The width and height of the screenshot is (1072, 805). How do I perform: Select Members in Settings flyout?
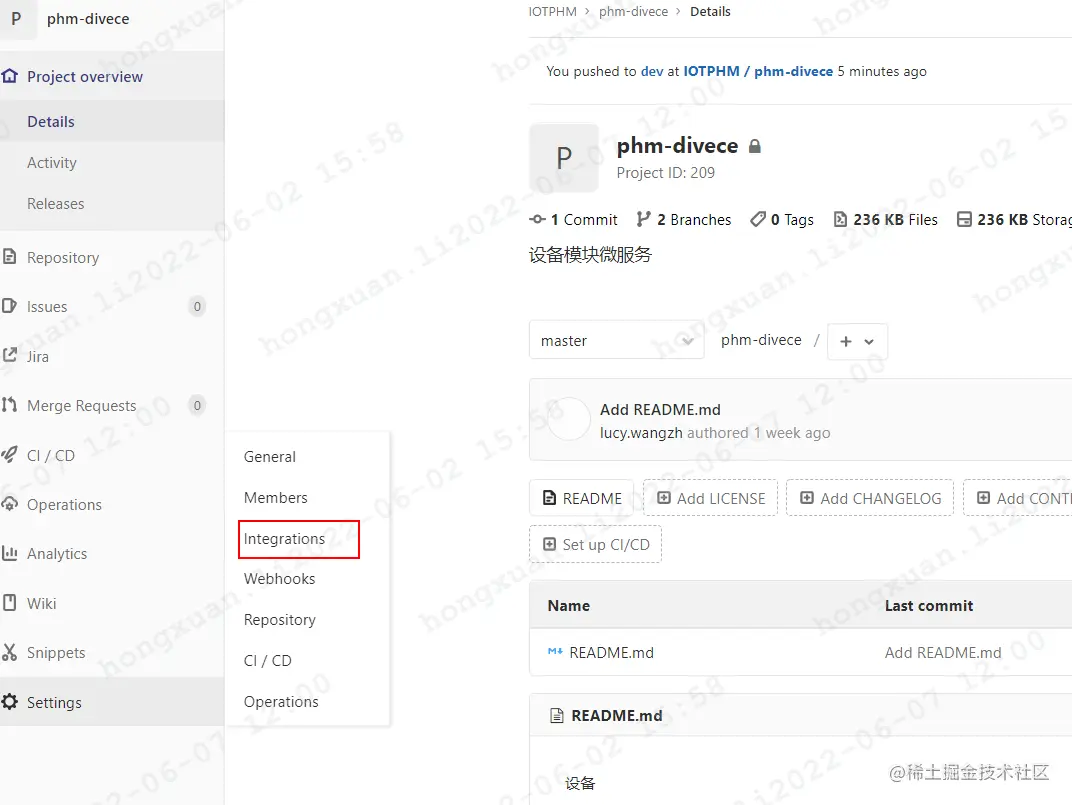click(276, 498)
